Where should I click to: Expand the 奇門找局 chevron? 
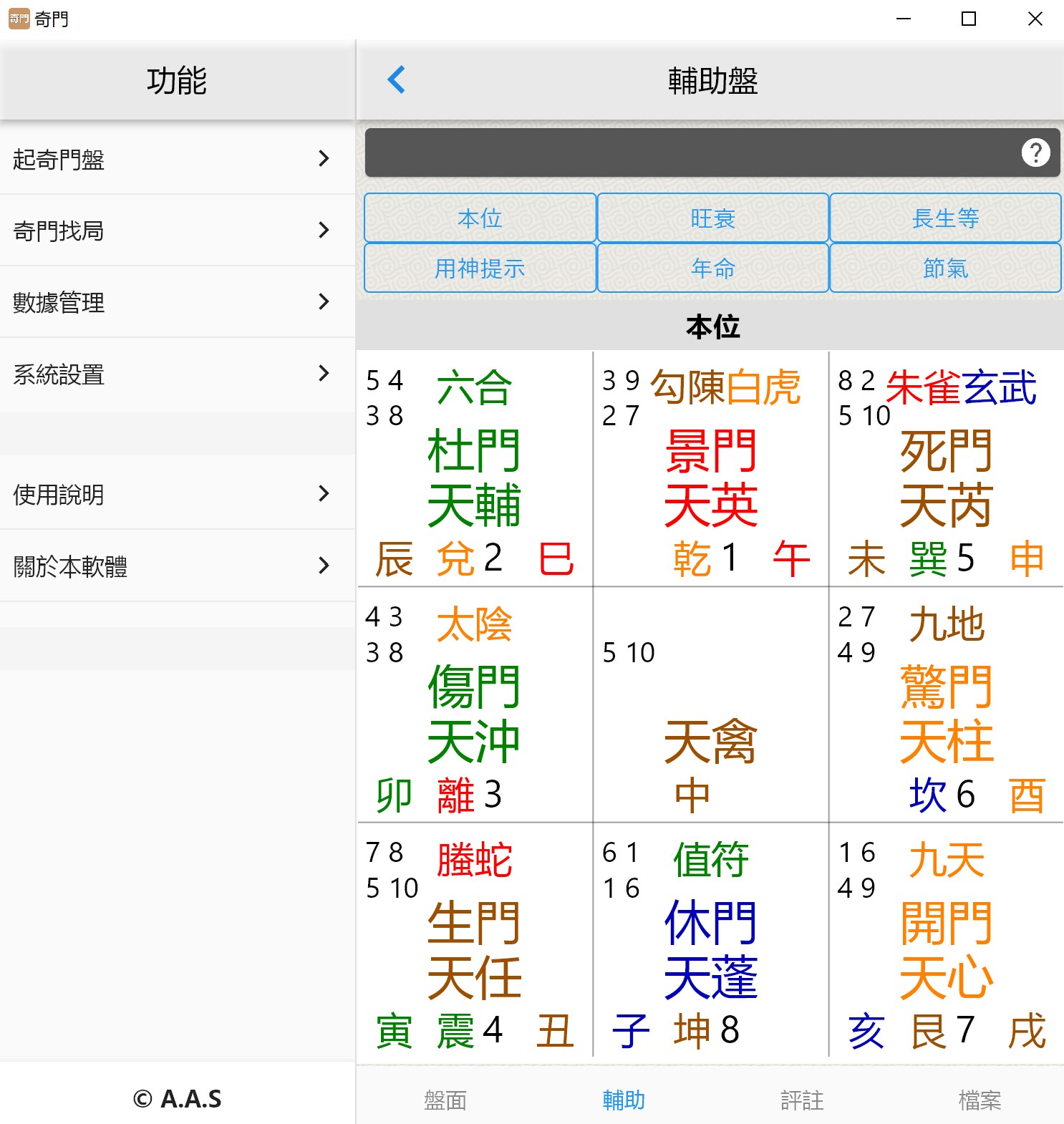(x=324, y=230)
